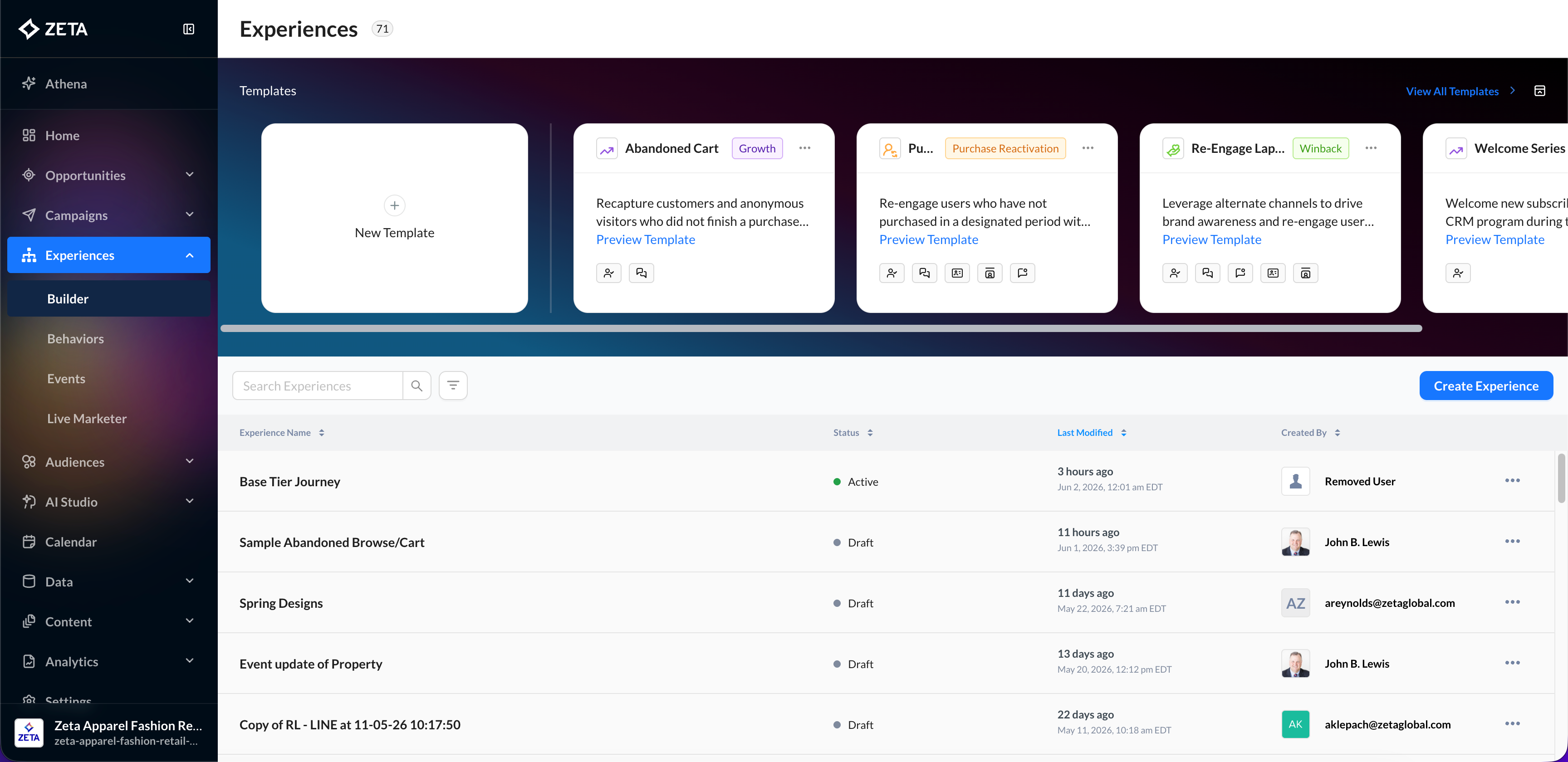This screenshot has height=762, width=1568.
Task: Sort by Last Modified column
Action: tap(1092, 432)
